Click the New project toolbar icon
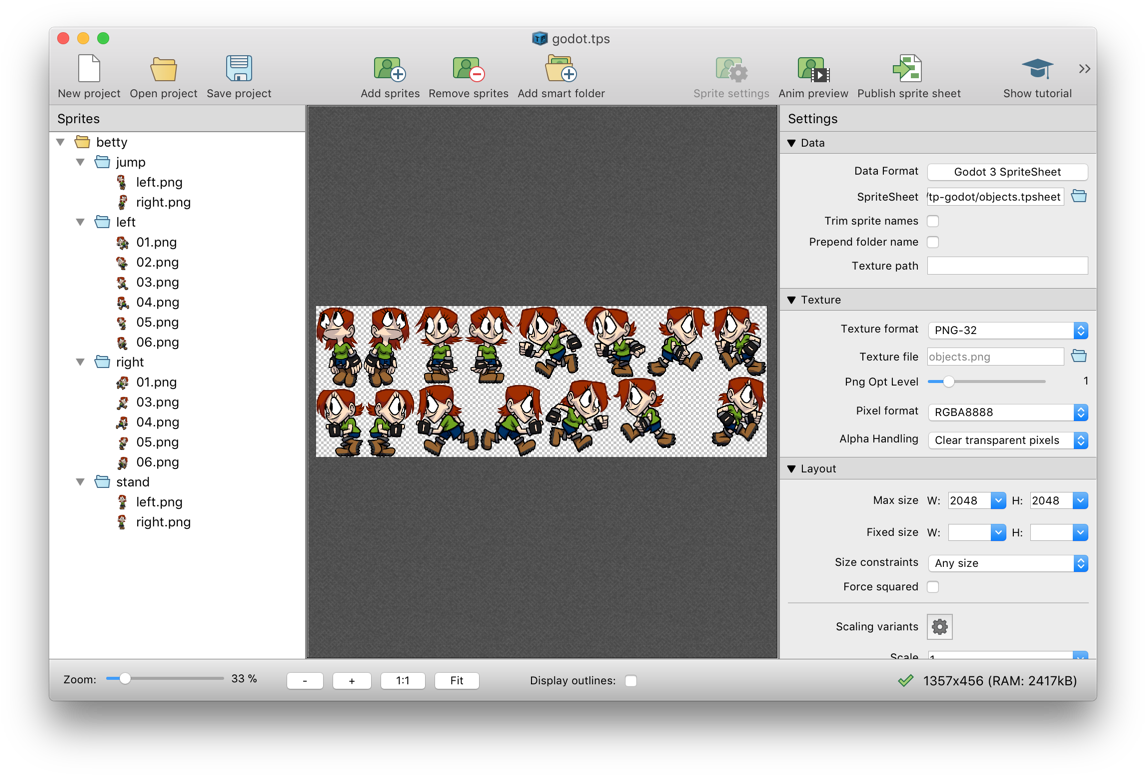This screenshot has height=775, width=1145. click(x=88, y=69)
